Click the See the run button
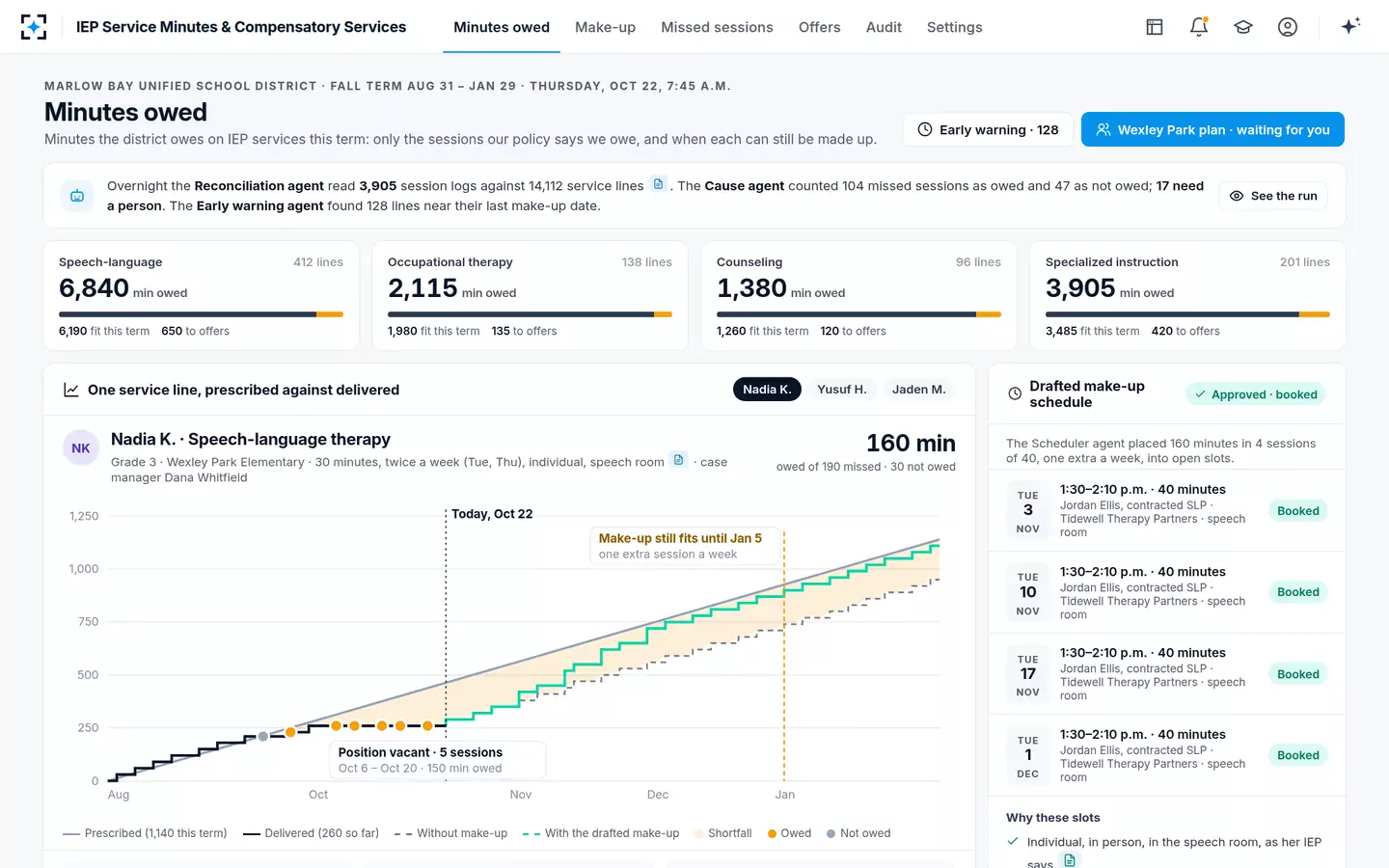The height and width of the screenshot is (868, 1389). [x=1273, y=196]
